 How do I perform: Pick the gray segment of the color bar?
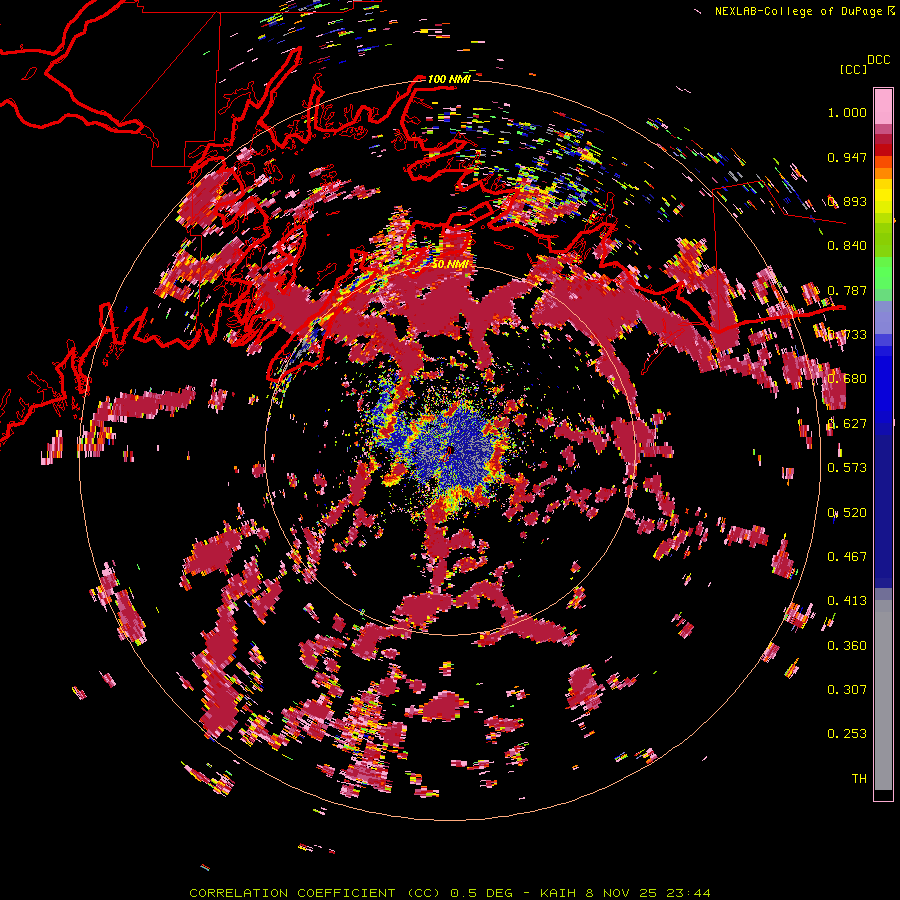(883, 695)
